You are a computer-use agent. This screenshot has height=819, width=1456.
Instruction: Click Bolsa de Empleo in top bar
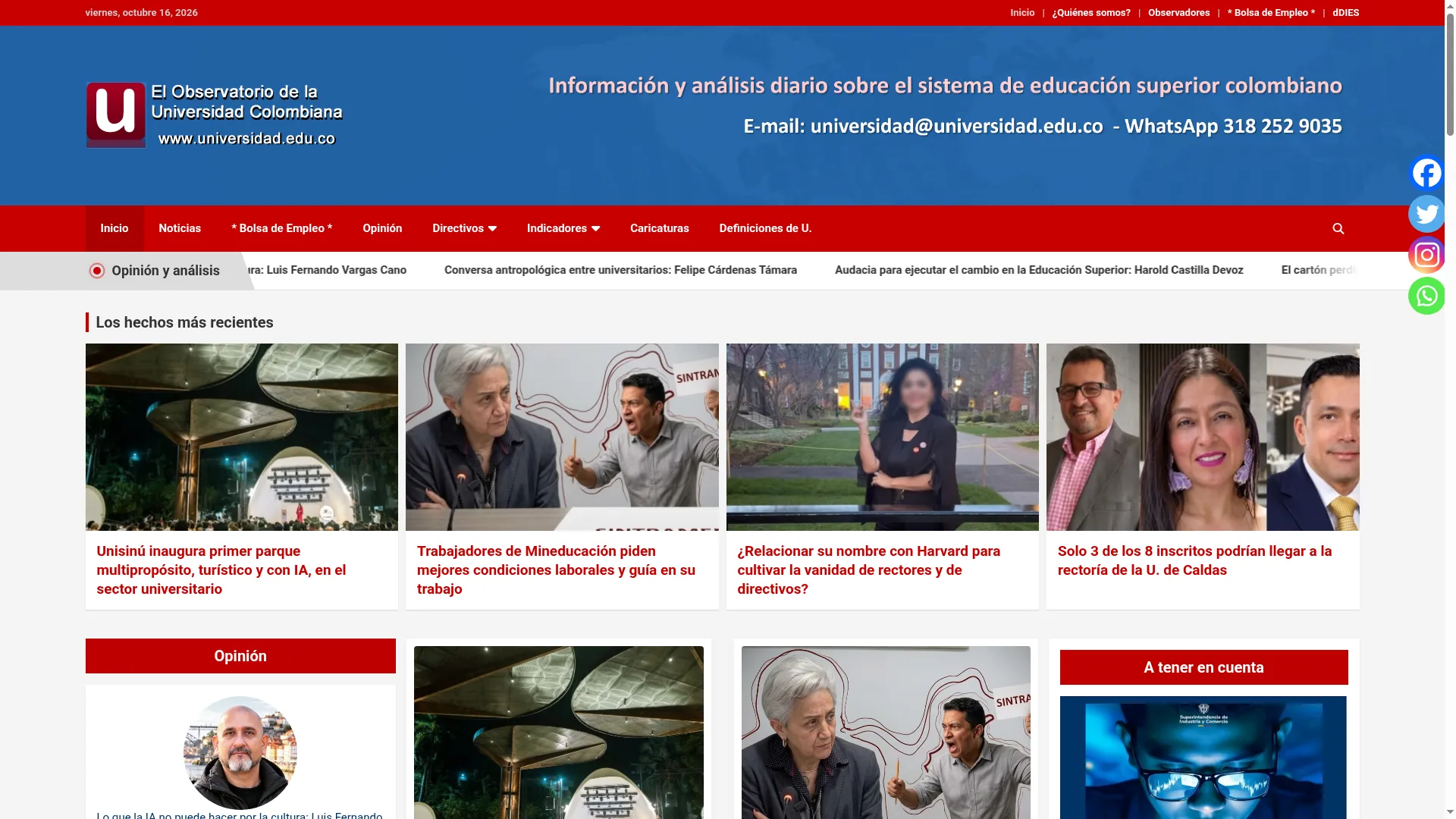[1271, 13]
